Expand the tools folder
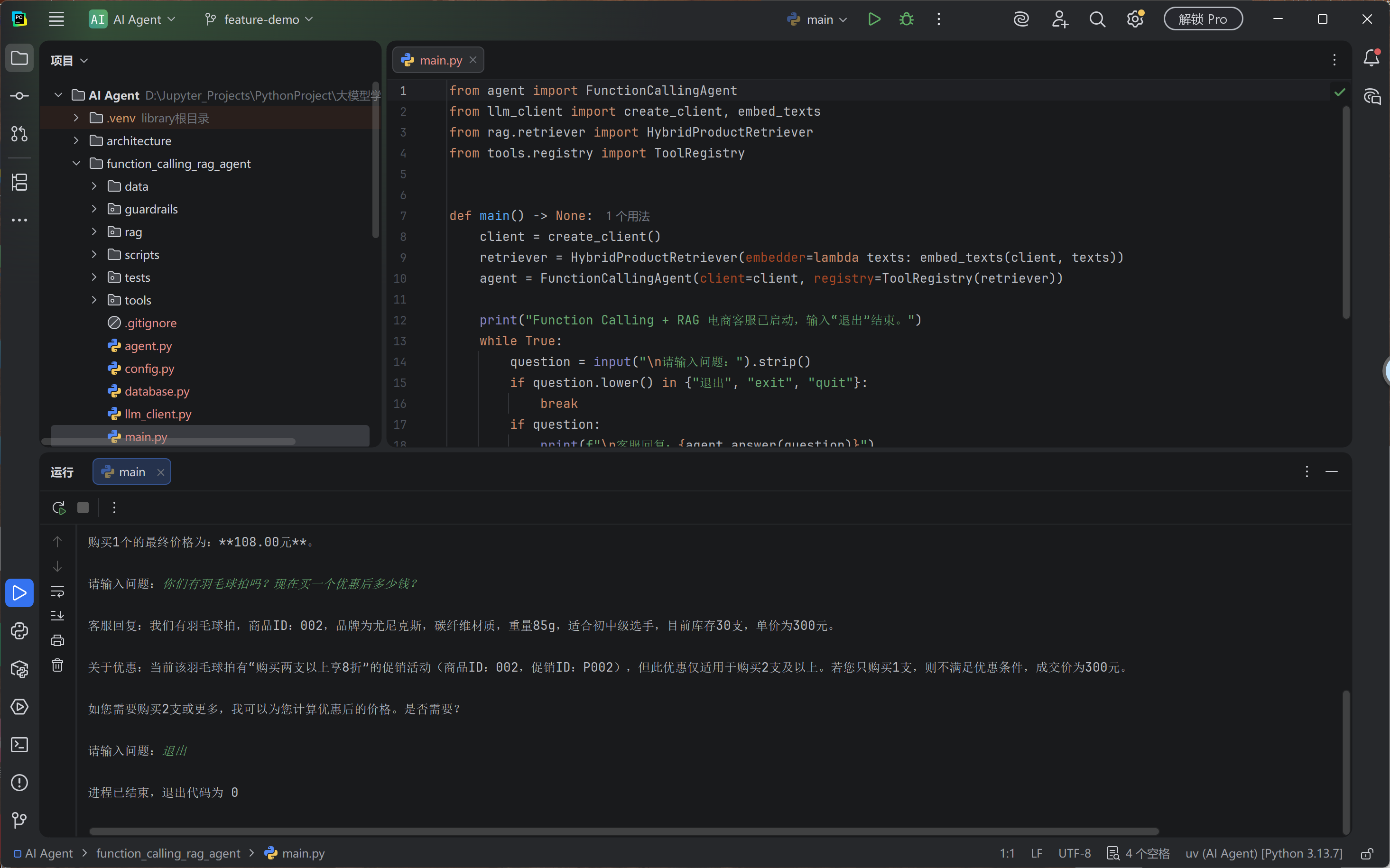The width and height of the screenshot is (1390, 868). coord(94,300)
